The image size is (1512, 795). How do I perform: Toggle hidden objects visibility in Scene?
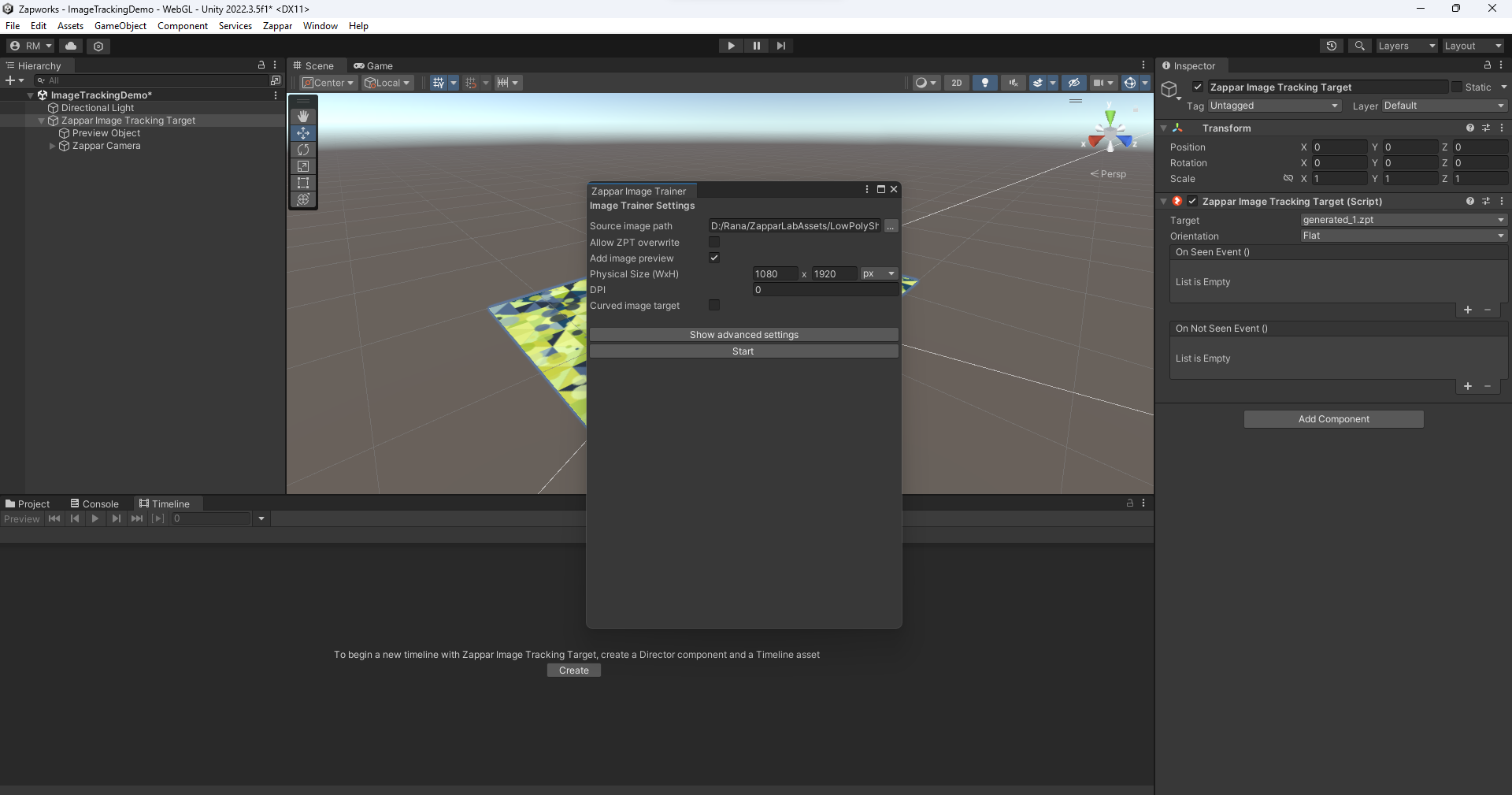click(1073, 83)
